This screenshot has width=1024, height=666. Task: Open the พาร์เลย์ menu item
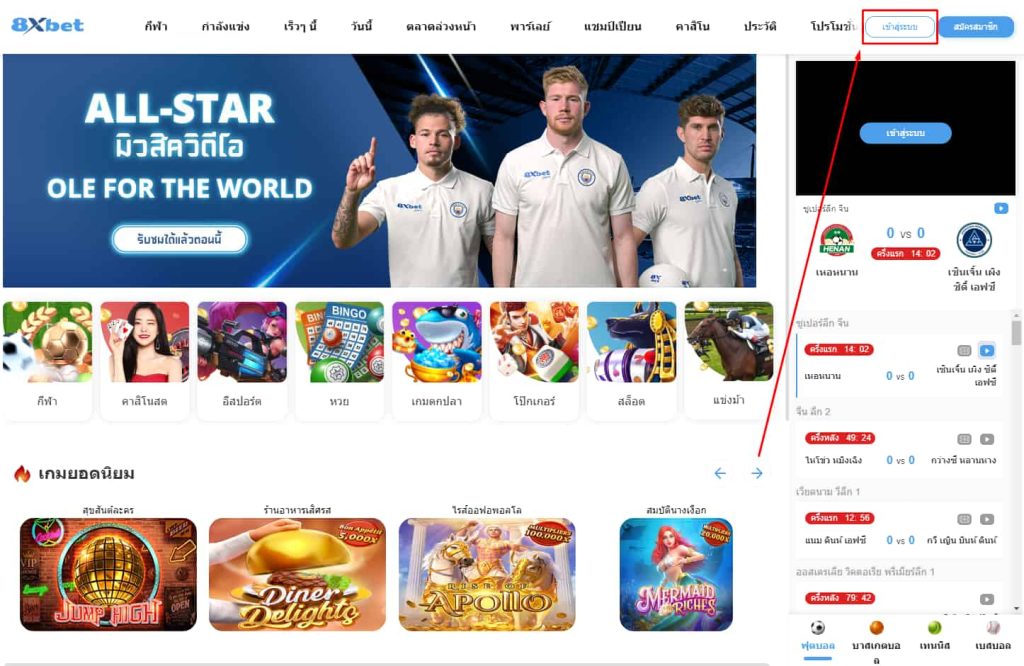click(530, 26)
